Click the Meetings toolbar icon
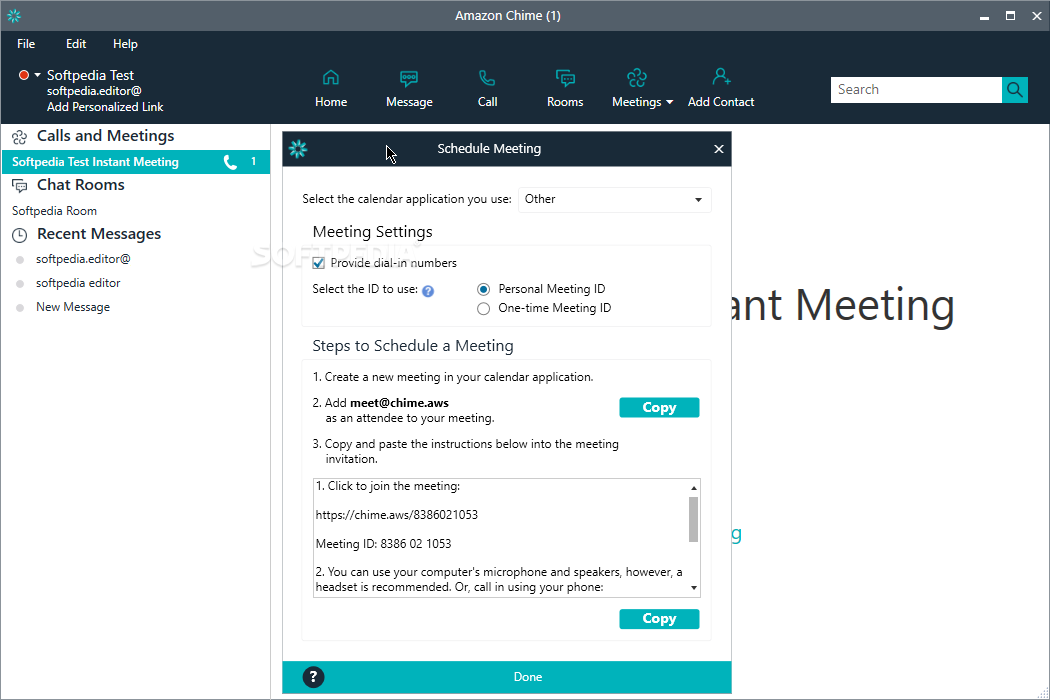The height and width of the screenshot is (700, 1050). (637, 78)
